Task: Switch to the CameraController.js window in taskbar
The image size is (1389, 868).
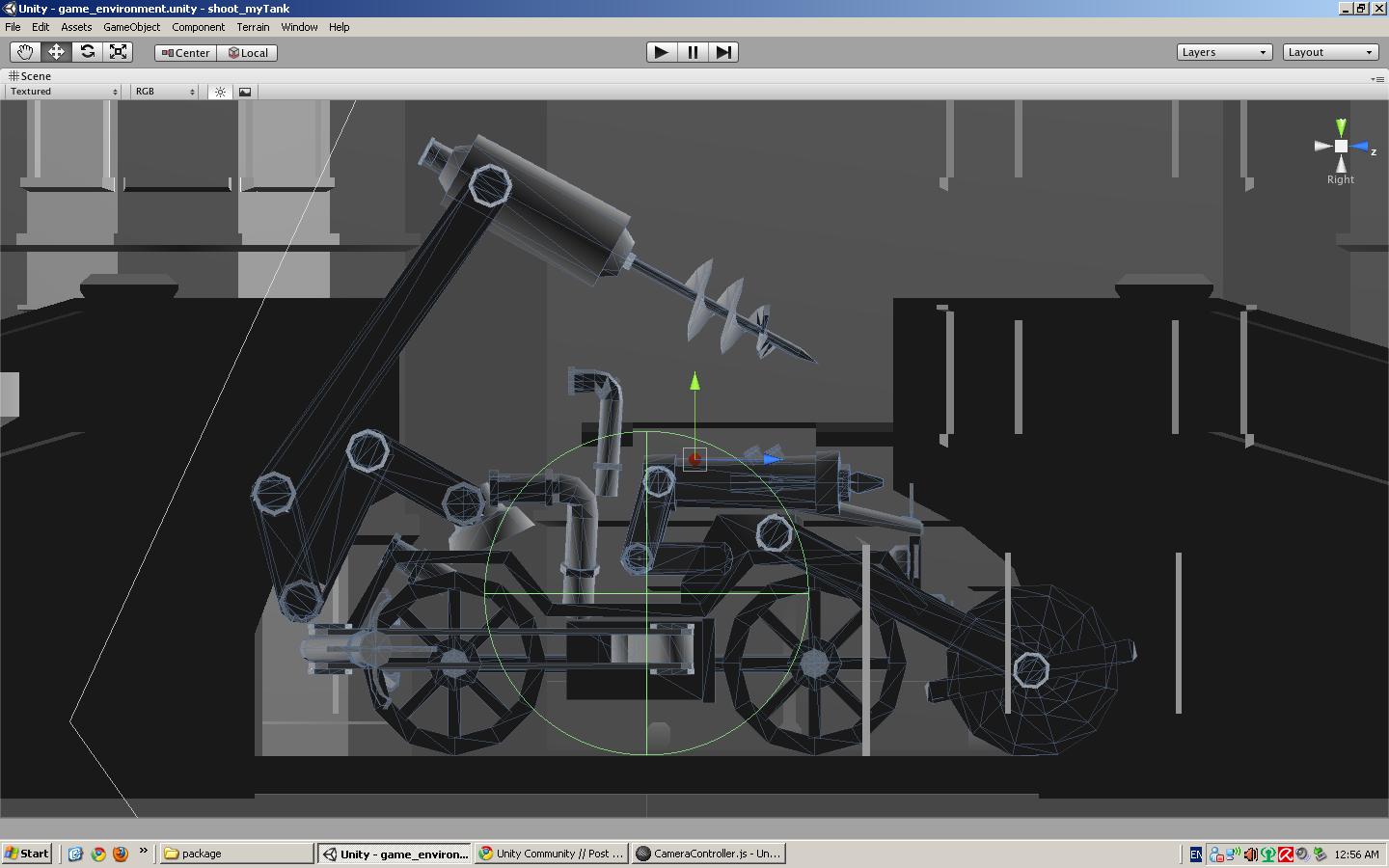Action: click(709, 854)
